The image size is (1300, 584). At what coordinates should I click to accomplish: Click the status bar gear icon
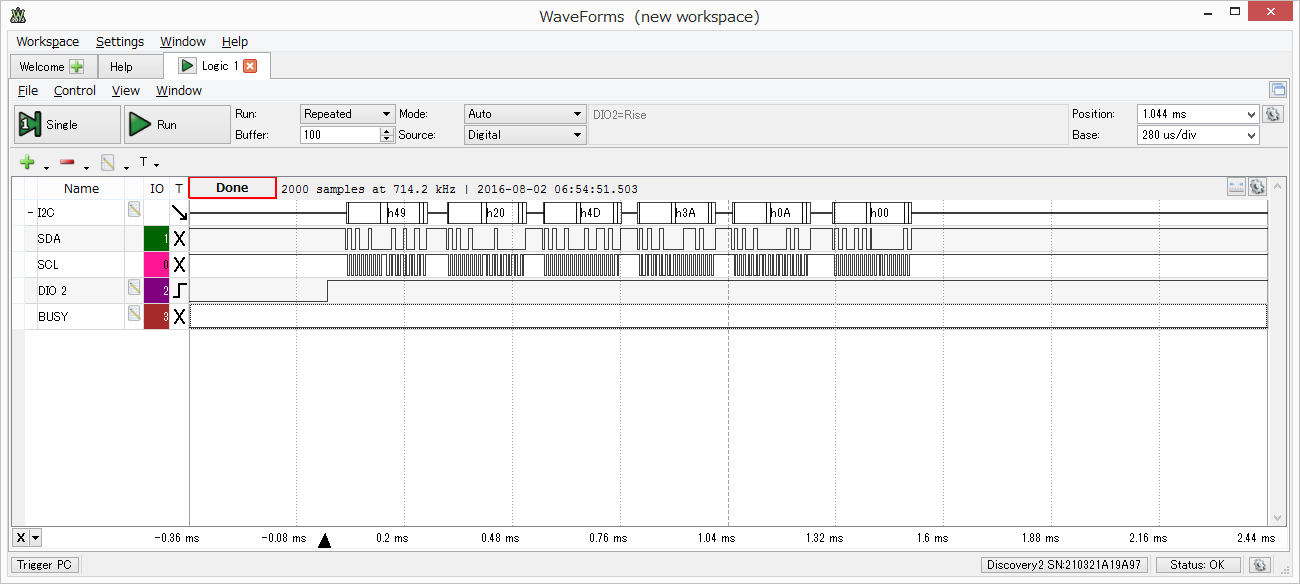tap(1261, 565)
